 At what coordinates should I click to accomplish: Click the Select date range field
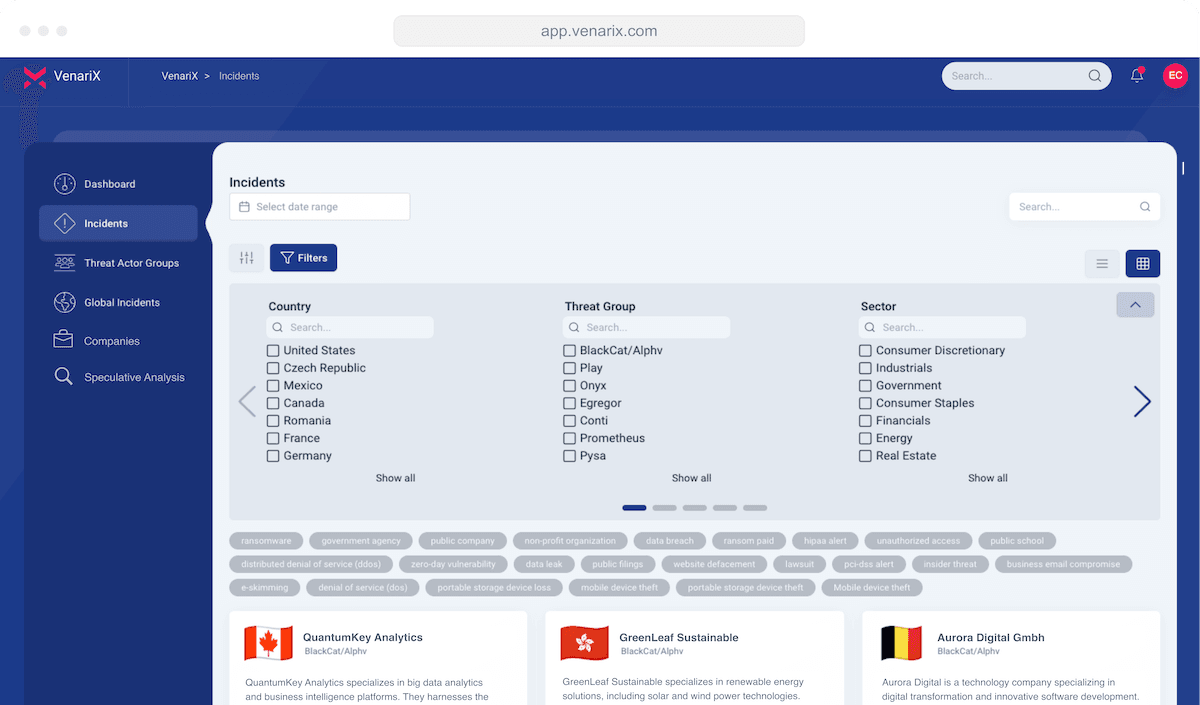click(x=320, y=207)
